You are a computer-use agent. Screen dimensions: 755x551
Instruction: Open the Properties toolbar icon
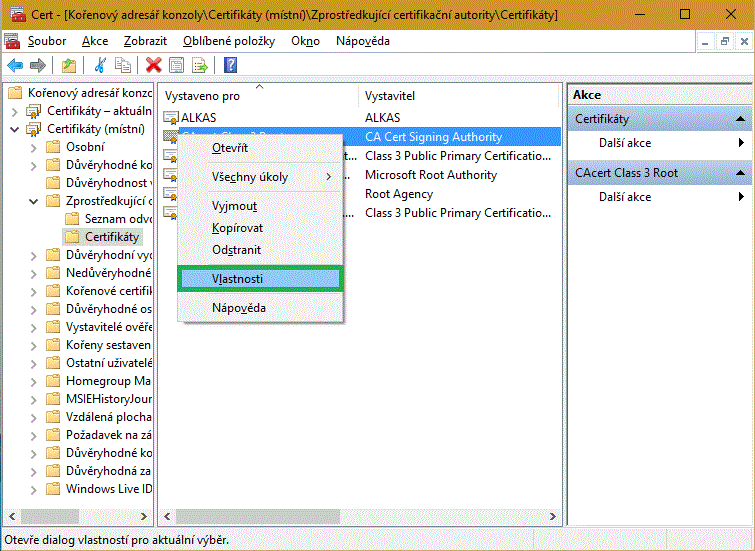(177, 65)
